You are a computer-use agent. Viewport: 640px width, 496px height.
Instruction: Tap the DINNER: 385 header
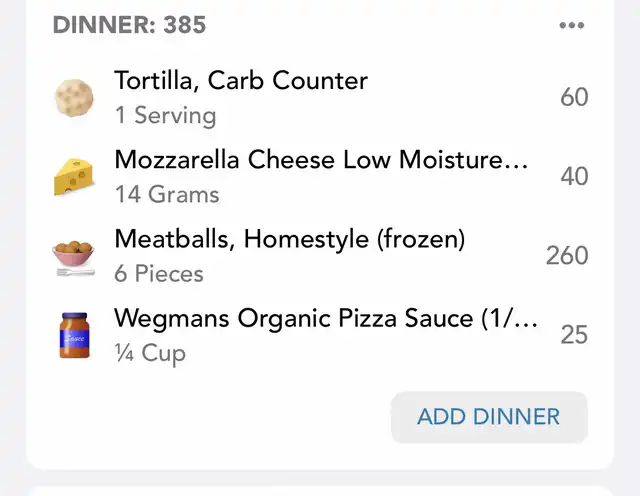129,25
